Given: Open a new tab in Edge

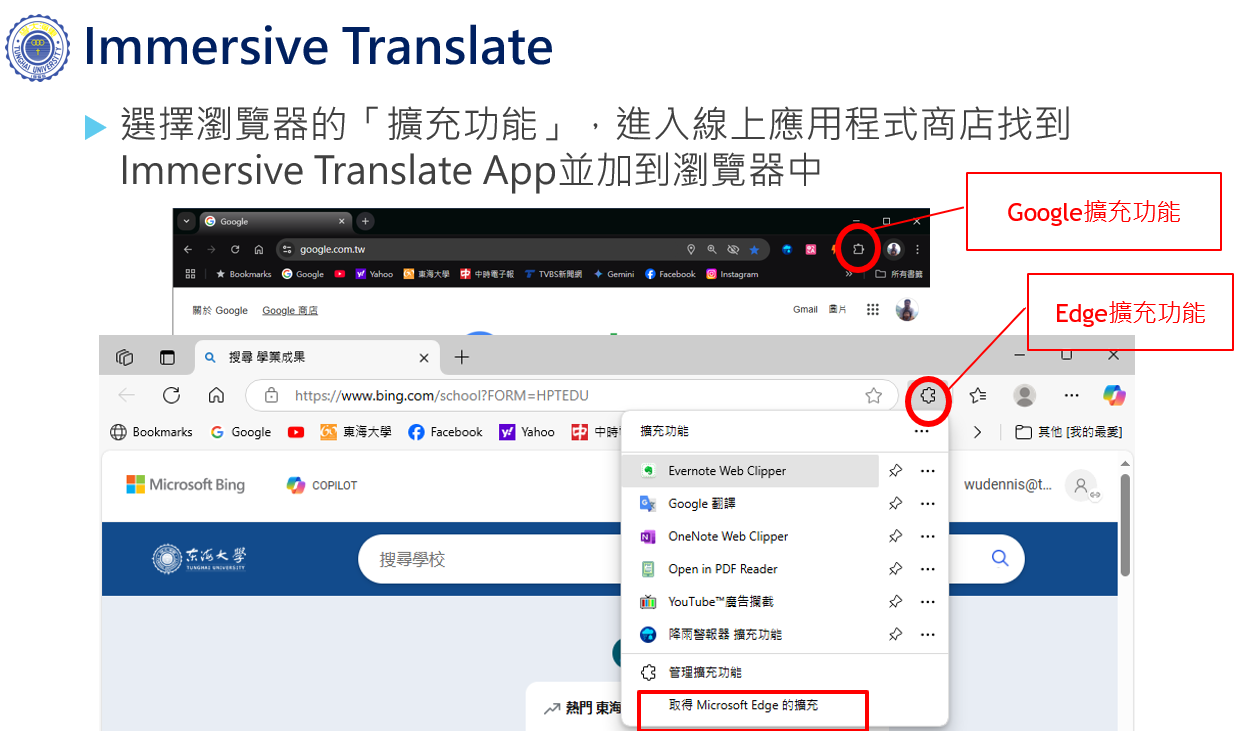Looking at the screenshot, I should point(461,357).
